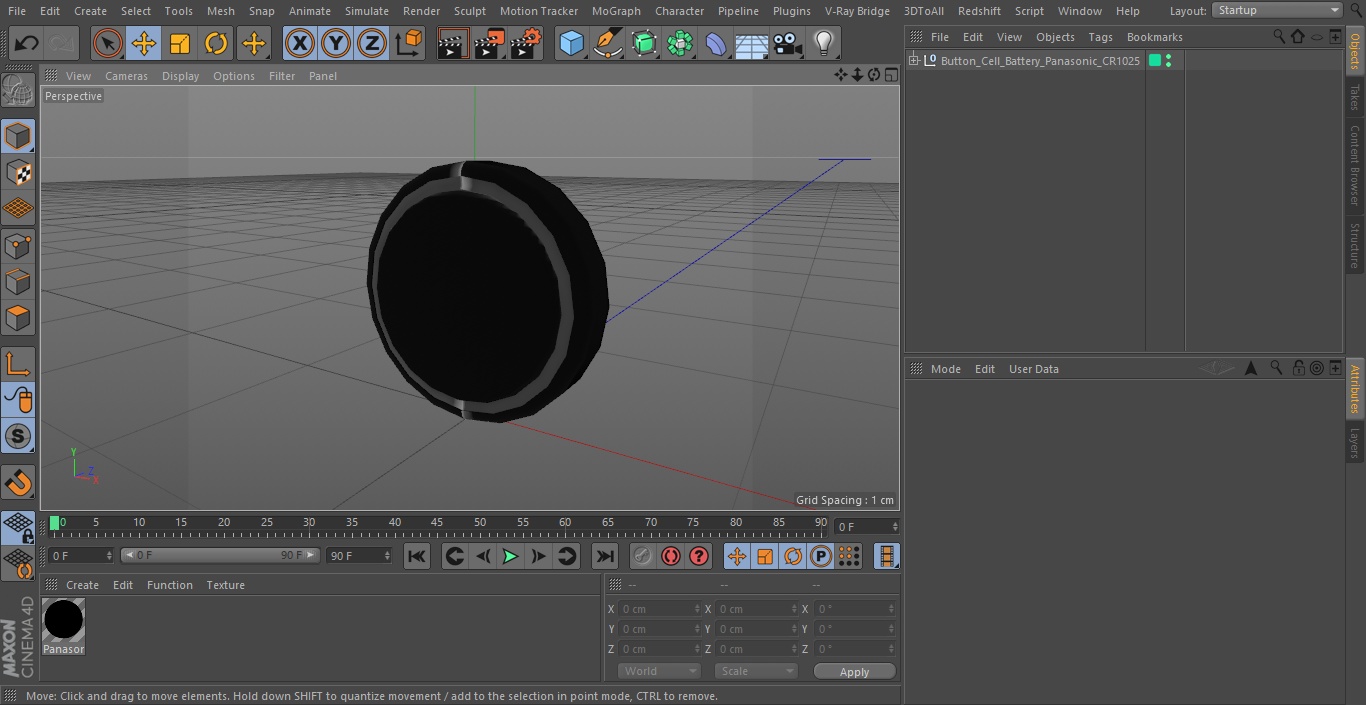Open the Scale mode dropdown
Screen dimensions: 1366x705
(756, 671)
